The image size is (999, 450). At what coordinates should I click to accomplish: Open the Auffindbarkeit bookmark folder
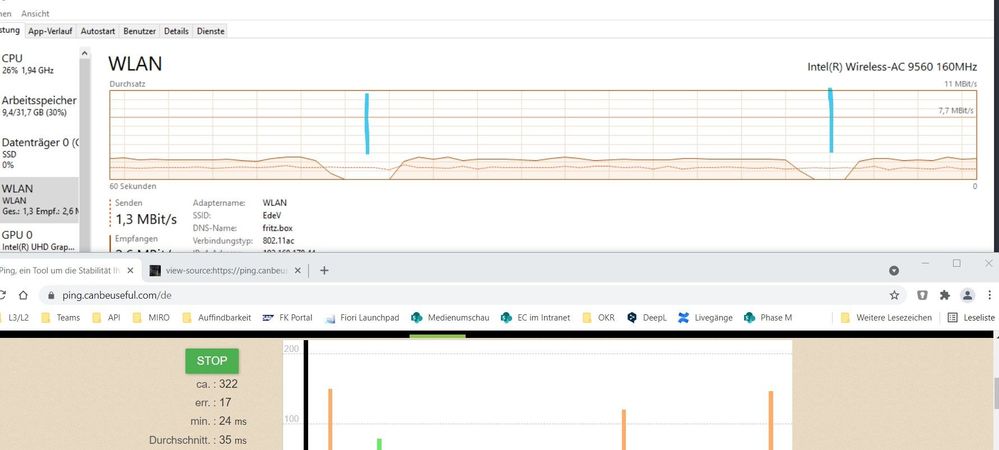pos(217,317)
